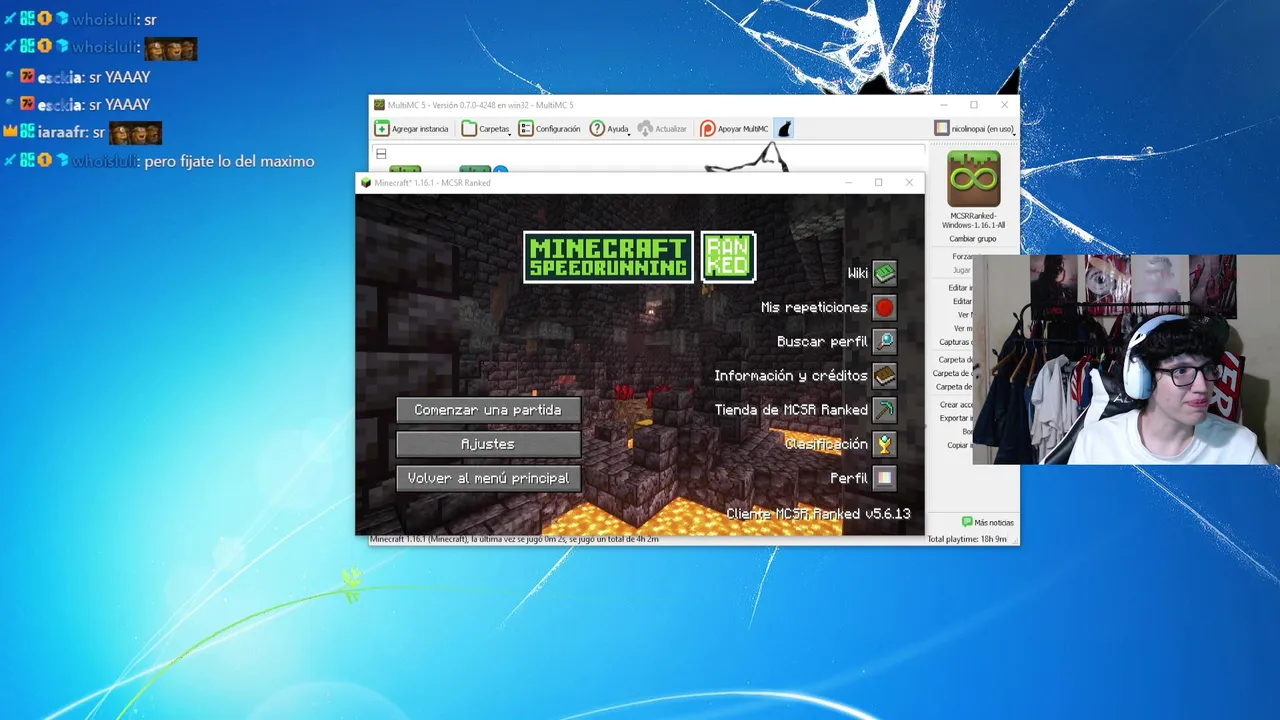Image resolution: width=1280 pixels, height=720 pixels.
Task: Click the Mis repeticiones label
Action: coord(814,307)
